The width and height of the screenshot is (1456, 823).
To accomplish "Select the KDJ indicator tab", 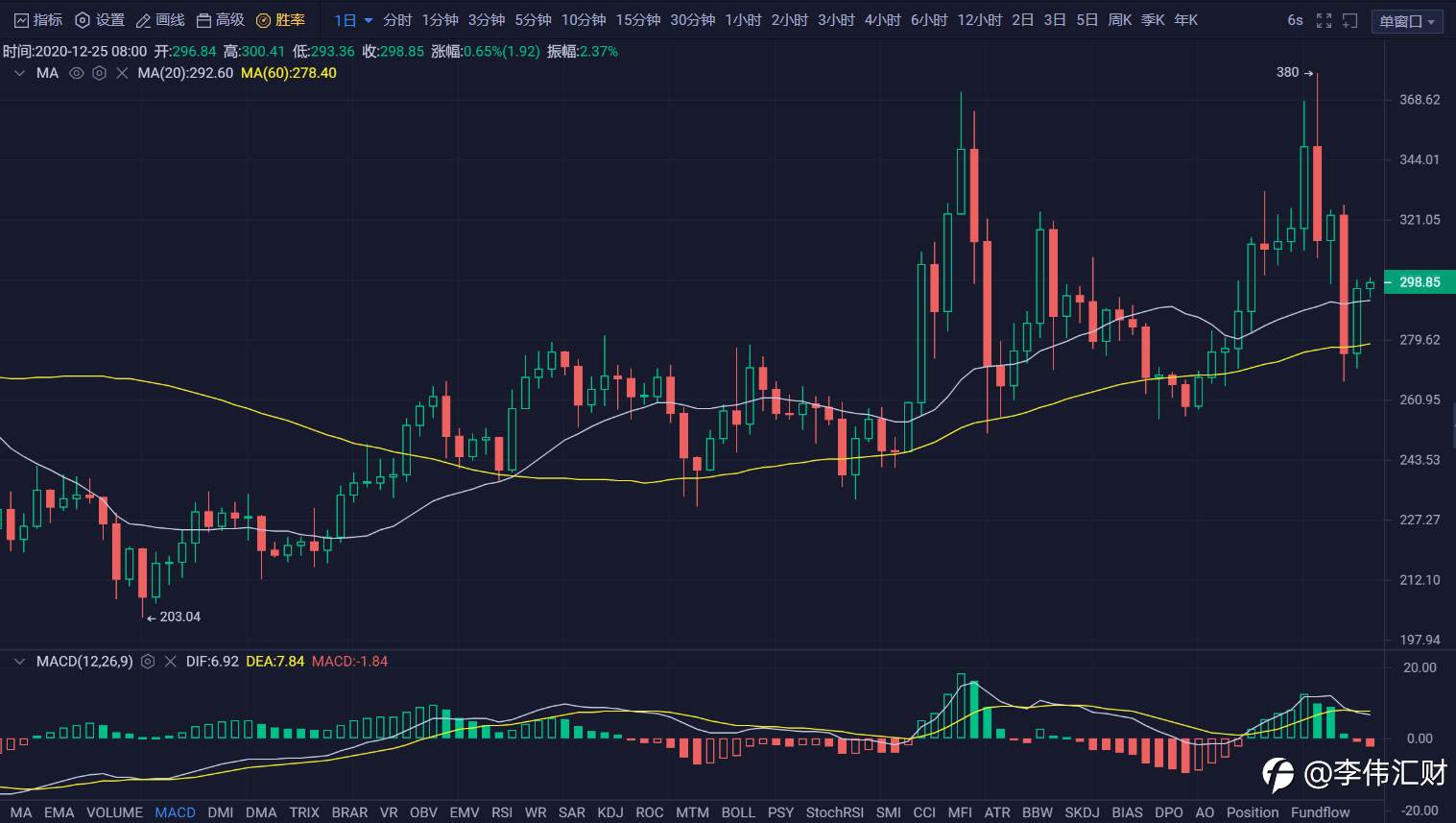I will click(x=610, y=812).
